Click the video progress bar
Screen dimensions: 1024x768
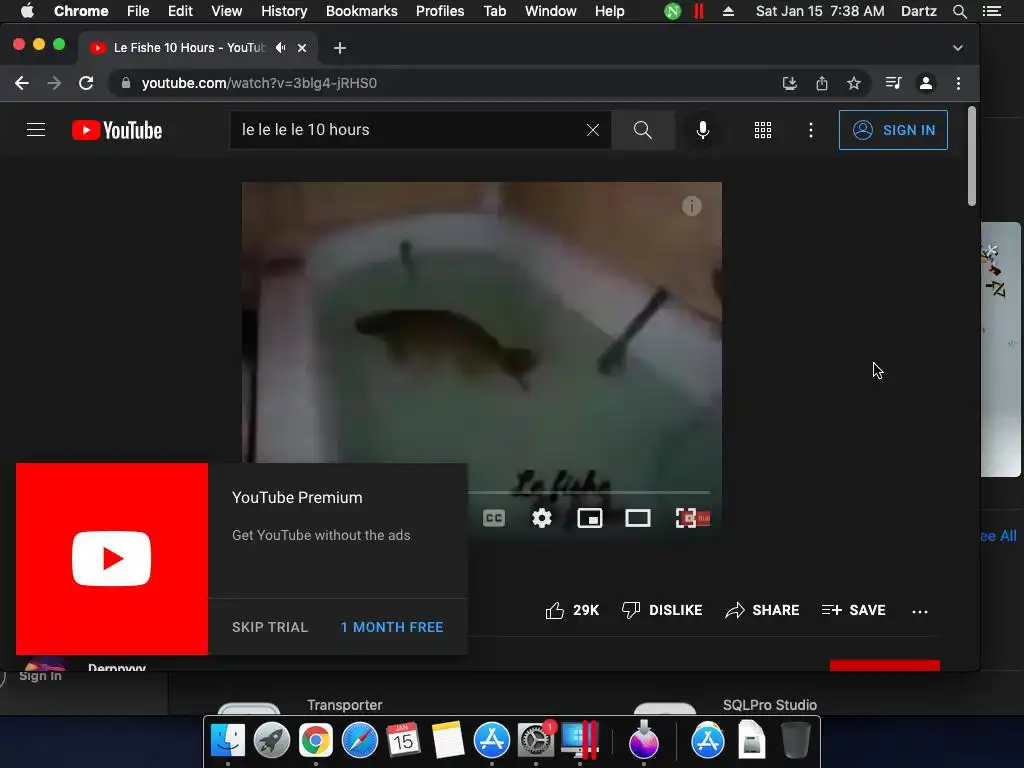click(588, 492)
